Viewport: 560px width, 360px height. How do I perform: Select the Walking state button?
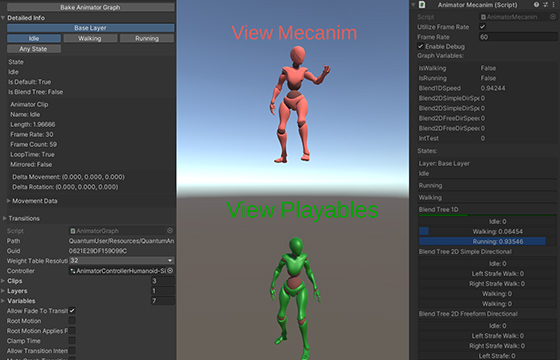pos(90,38)
